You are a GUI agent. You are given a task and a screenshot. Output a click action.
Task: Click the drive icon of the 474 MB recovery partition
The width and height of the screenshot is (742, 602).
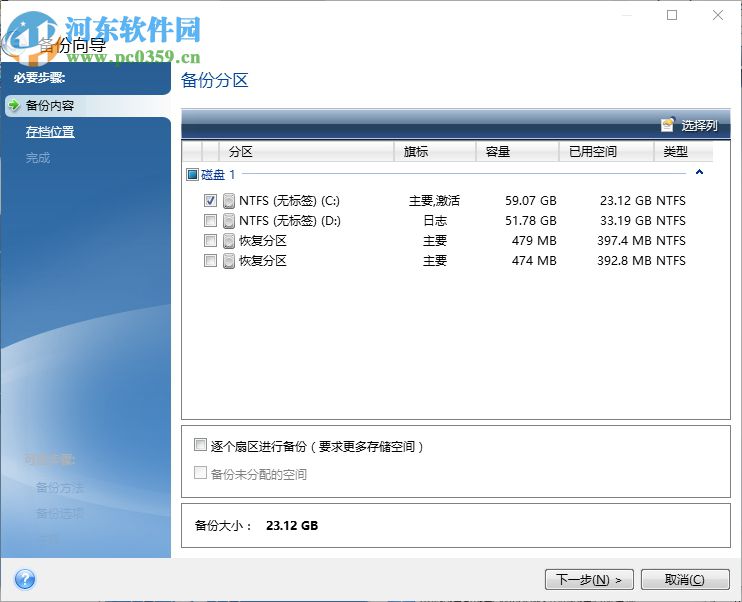pyautogui.click(x=229, y=261)
